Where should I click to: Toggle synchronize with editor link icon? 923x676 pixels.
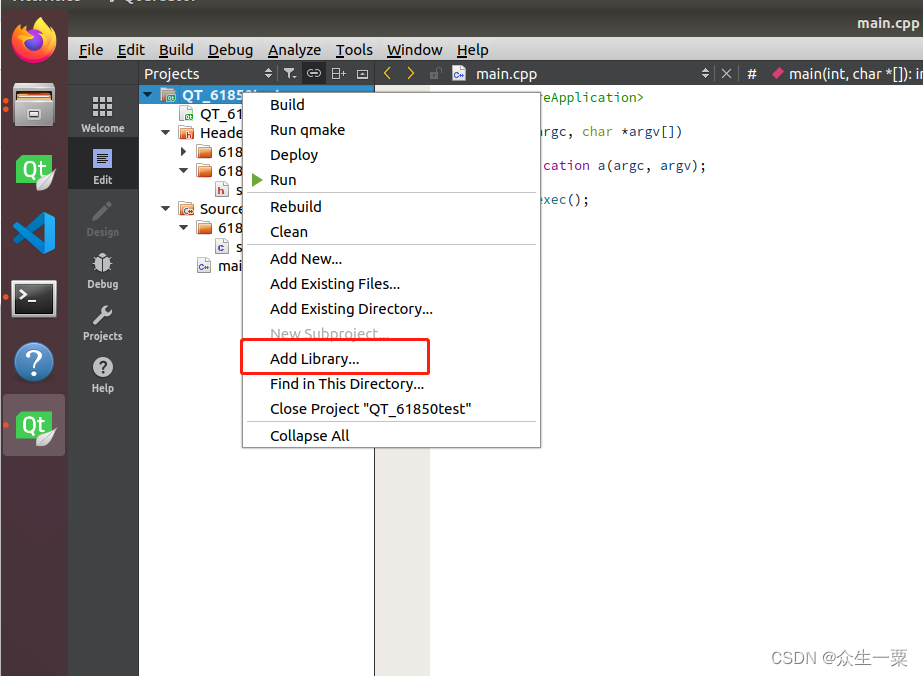coord(314,74)
